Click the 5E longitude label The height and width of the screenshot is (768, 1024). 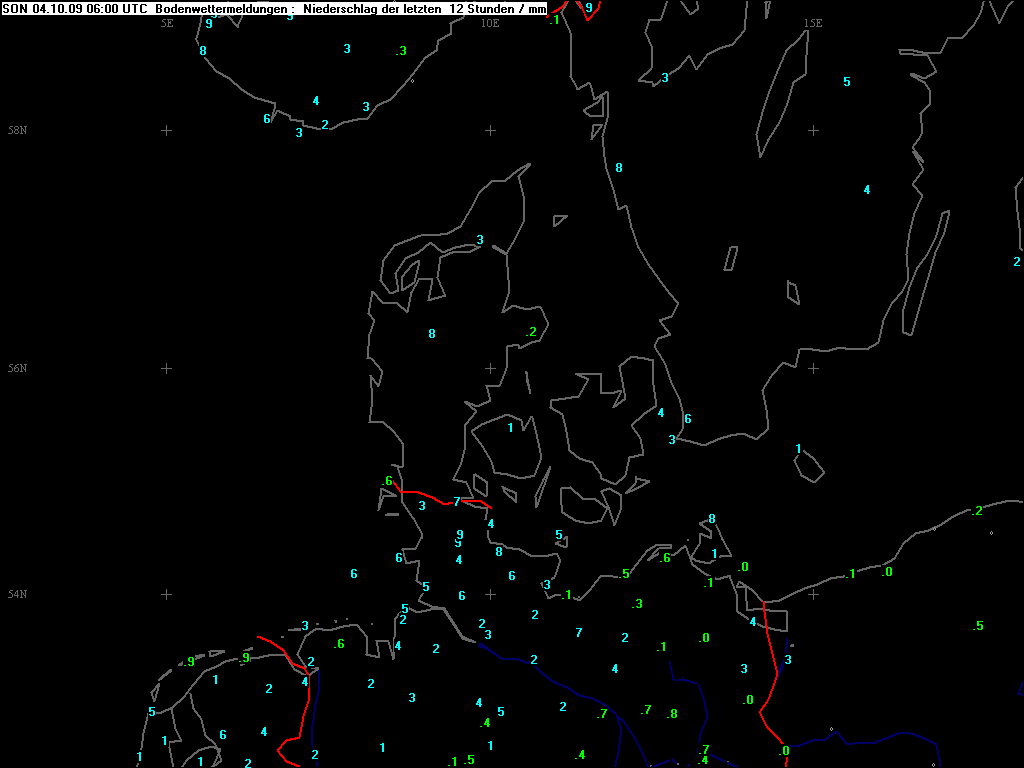pos(167,23)
